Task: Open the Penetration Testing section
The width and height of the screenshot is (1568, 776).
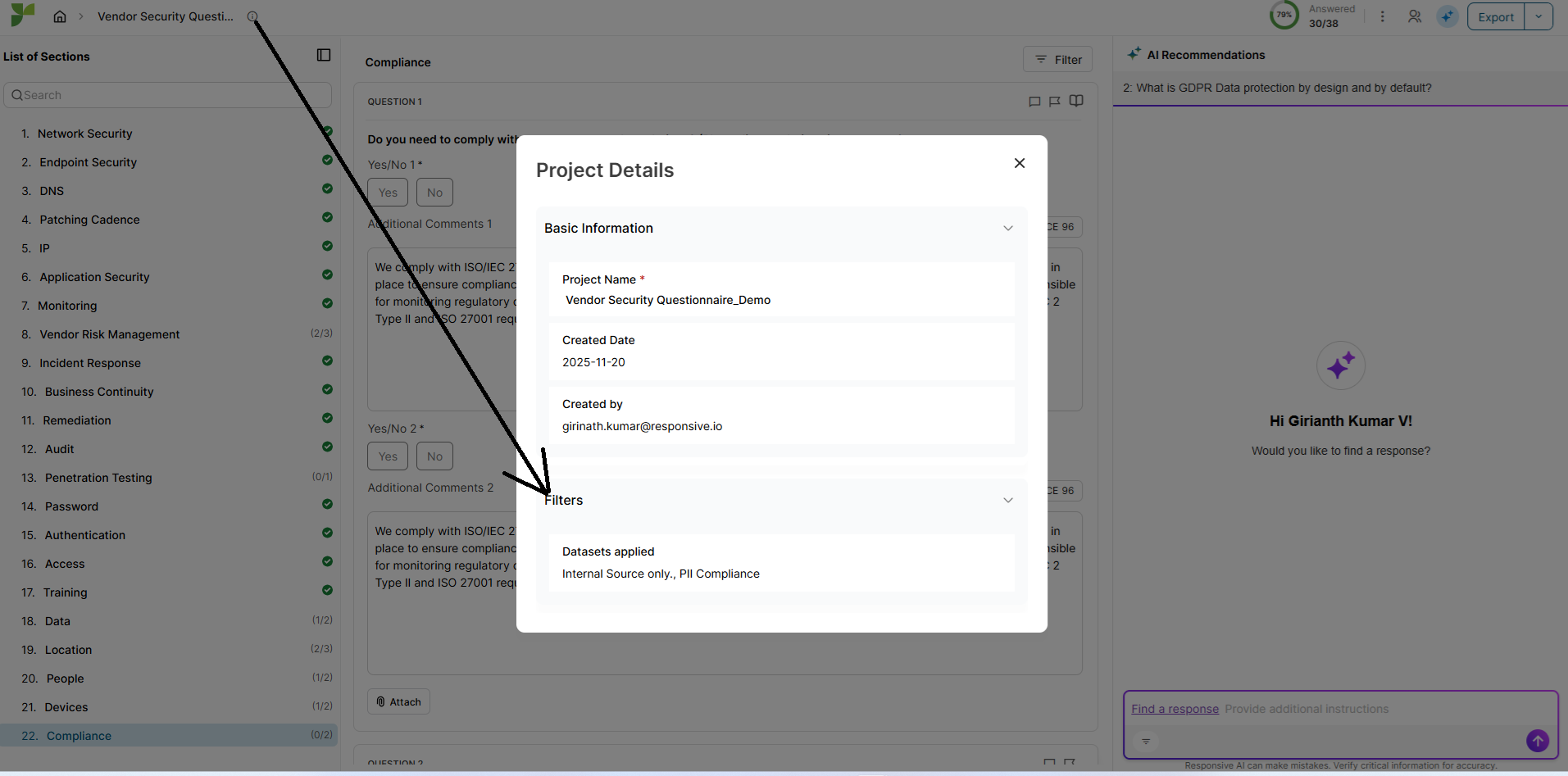Action: pyautogui.click(x=170, y=478)
